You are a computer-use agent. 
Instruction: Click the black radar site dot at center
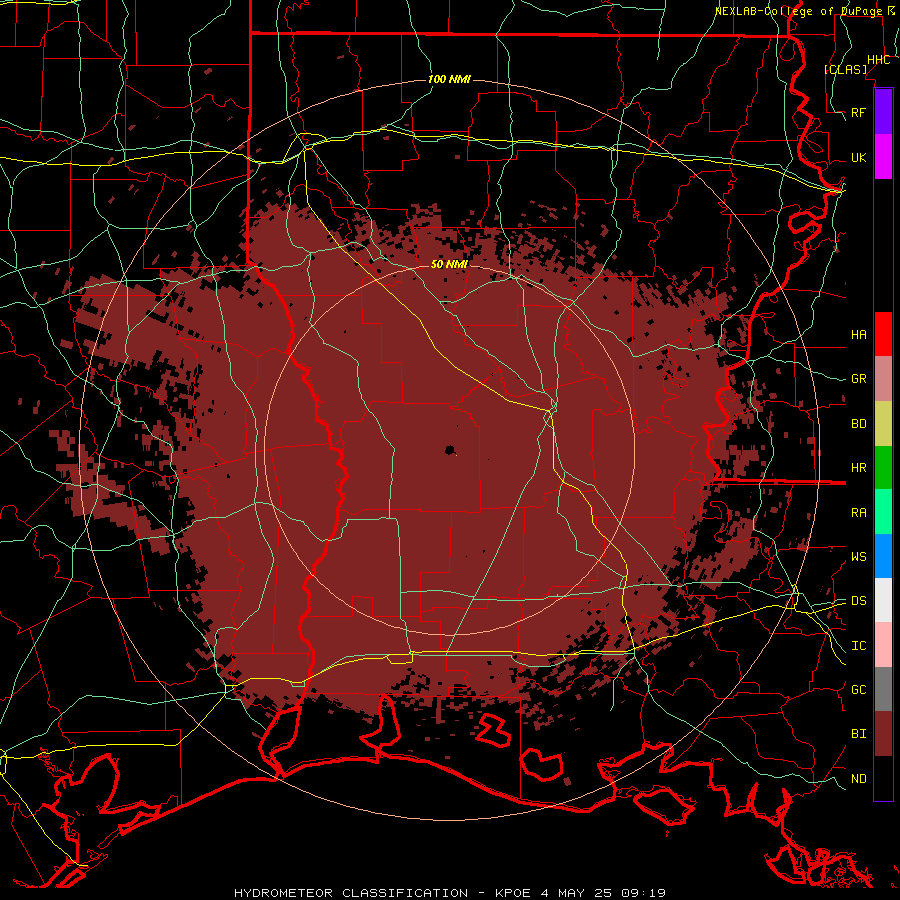click(x=451, y=451)
